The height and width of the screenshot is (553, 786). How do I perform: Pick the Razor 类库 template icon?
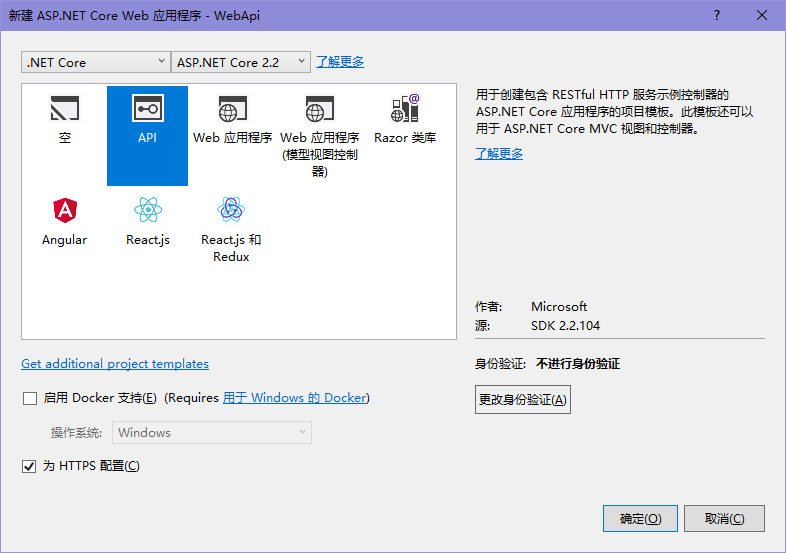[x=405, y=108]
